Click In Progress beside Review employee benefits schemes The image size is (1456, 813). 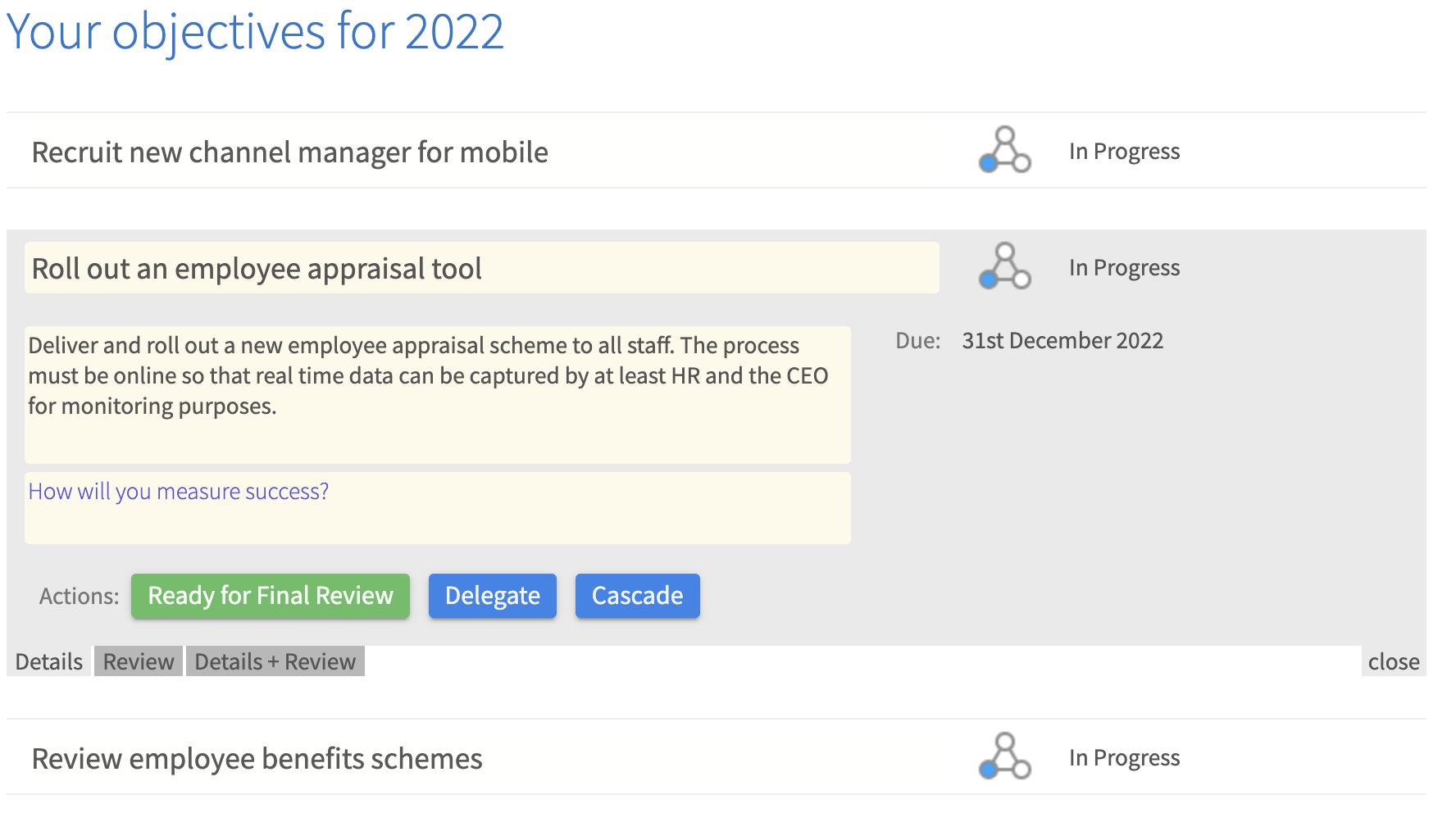1124,757
